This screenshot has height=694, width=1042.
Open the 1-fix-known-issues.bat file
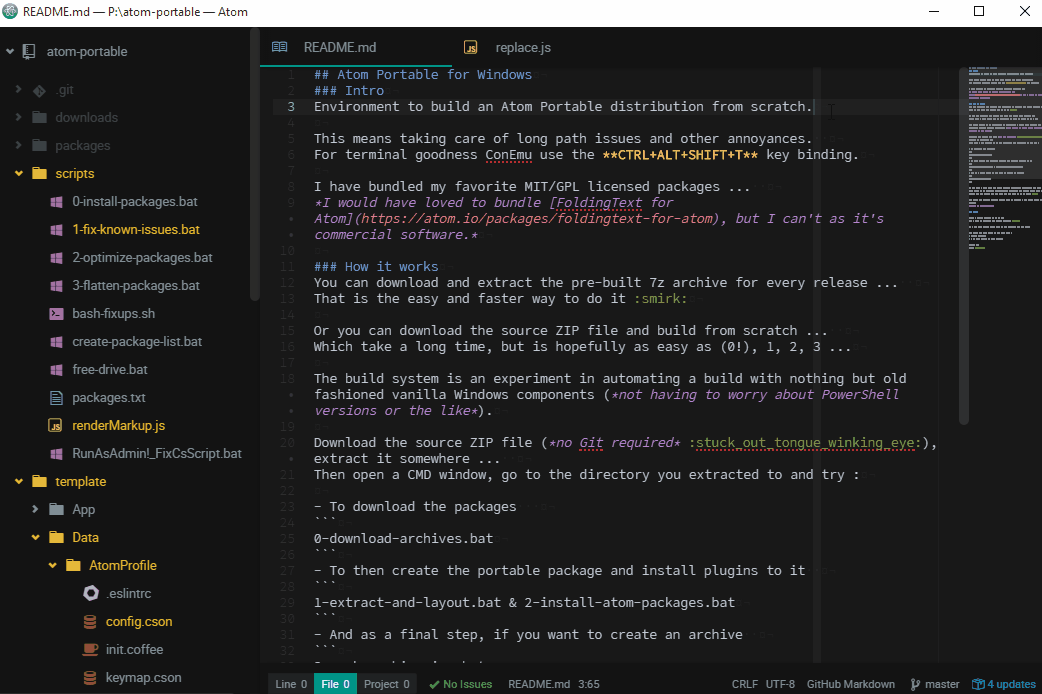tap(136, 229)
